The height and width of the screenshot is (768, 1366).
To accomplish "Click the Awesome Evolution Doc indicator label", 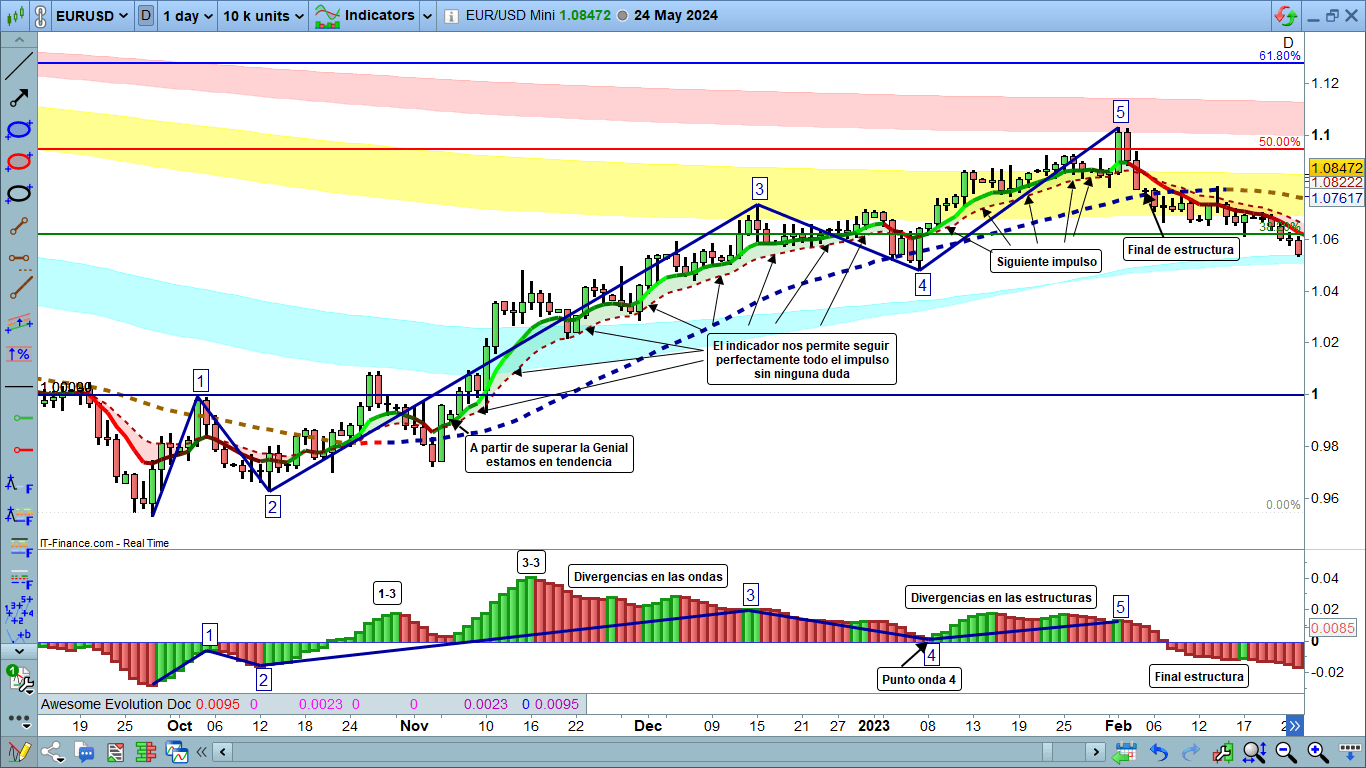I will 115,704.
